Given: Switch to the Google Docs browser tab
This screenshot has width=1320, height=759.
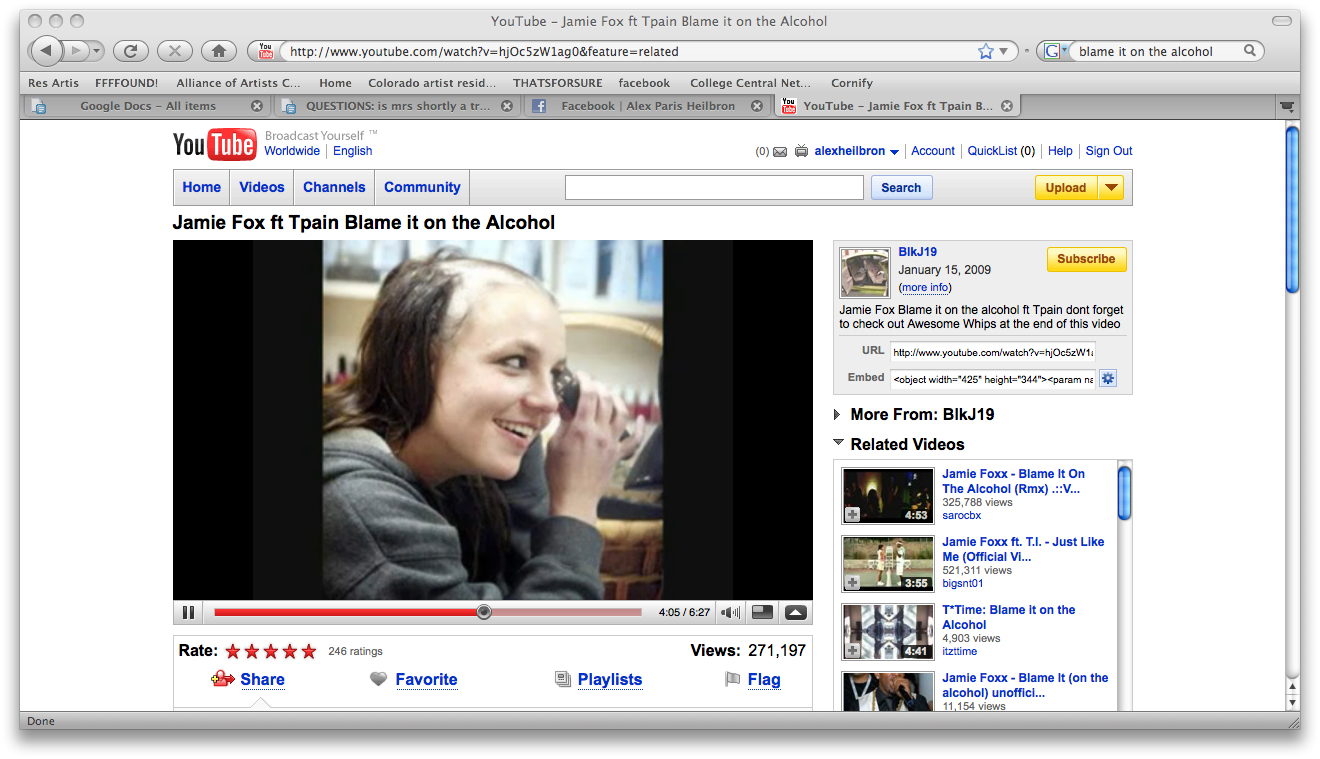Looking at the screenshot, I should click(x=147, y=106).
